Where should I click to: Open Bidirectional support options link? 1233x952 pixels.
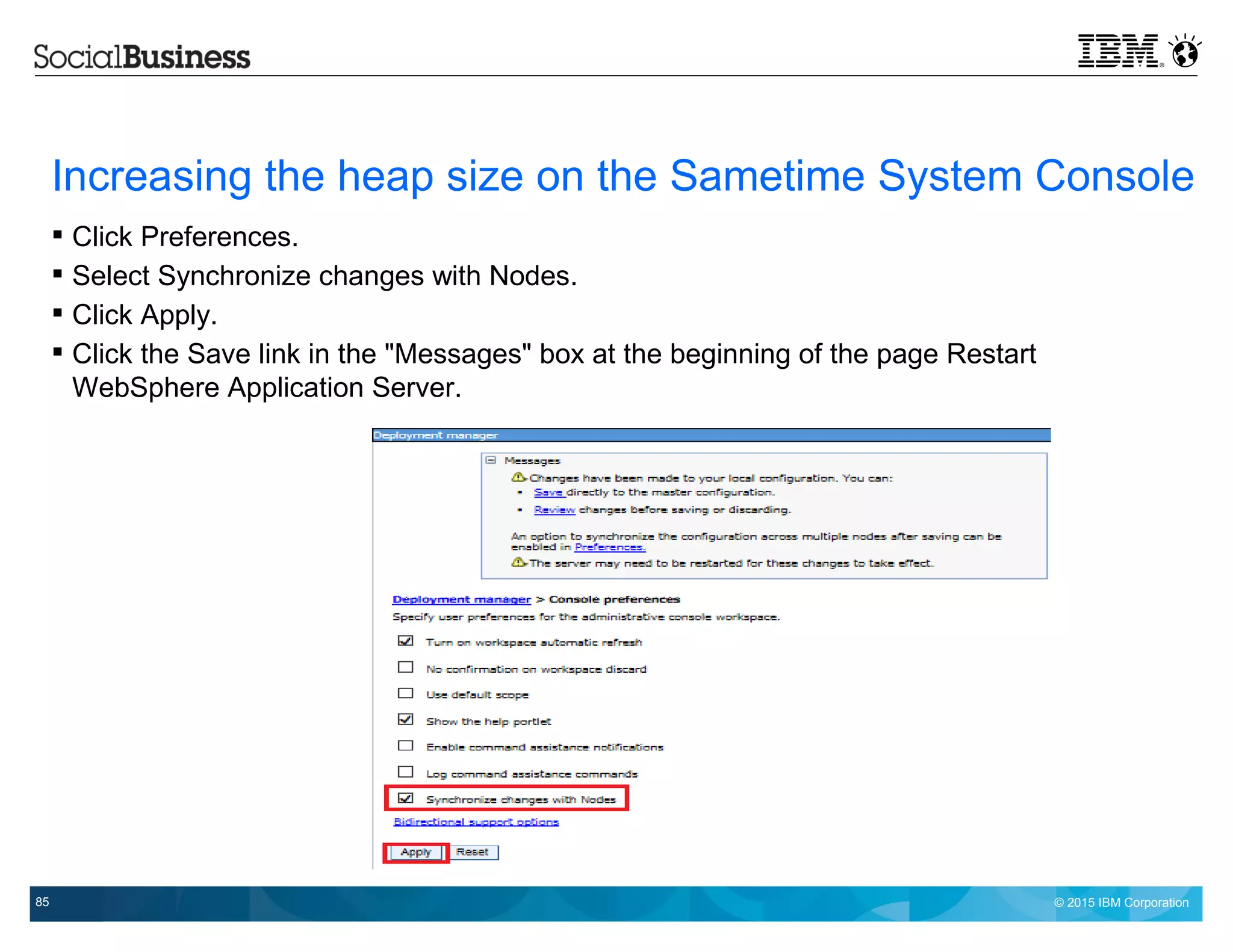[x=476, y=822]
